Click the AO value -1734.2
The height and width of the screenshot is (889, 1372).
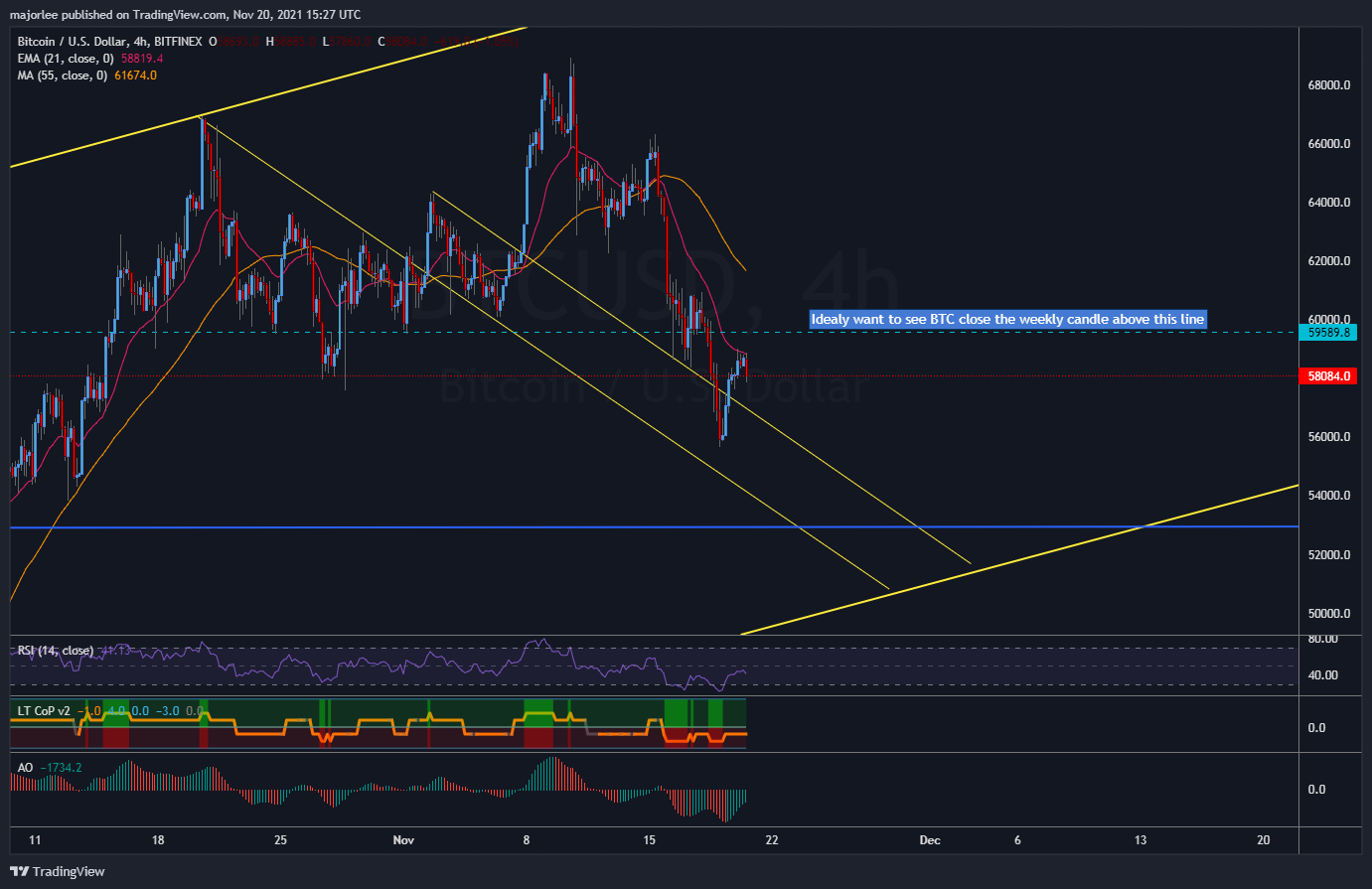[62, 768]
